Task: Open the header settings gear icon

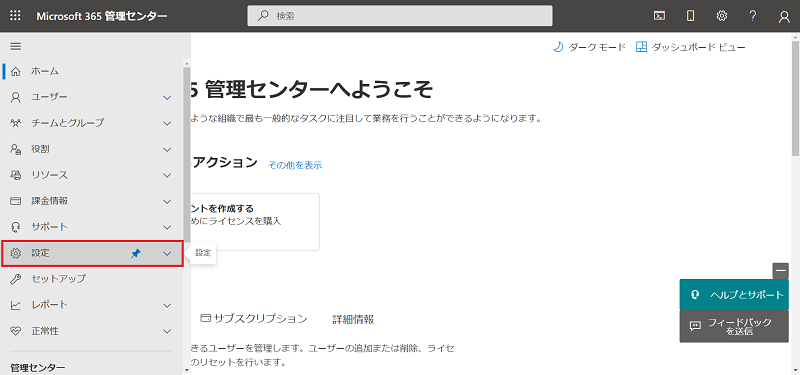Action: [x=721, y=16]
